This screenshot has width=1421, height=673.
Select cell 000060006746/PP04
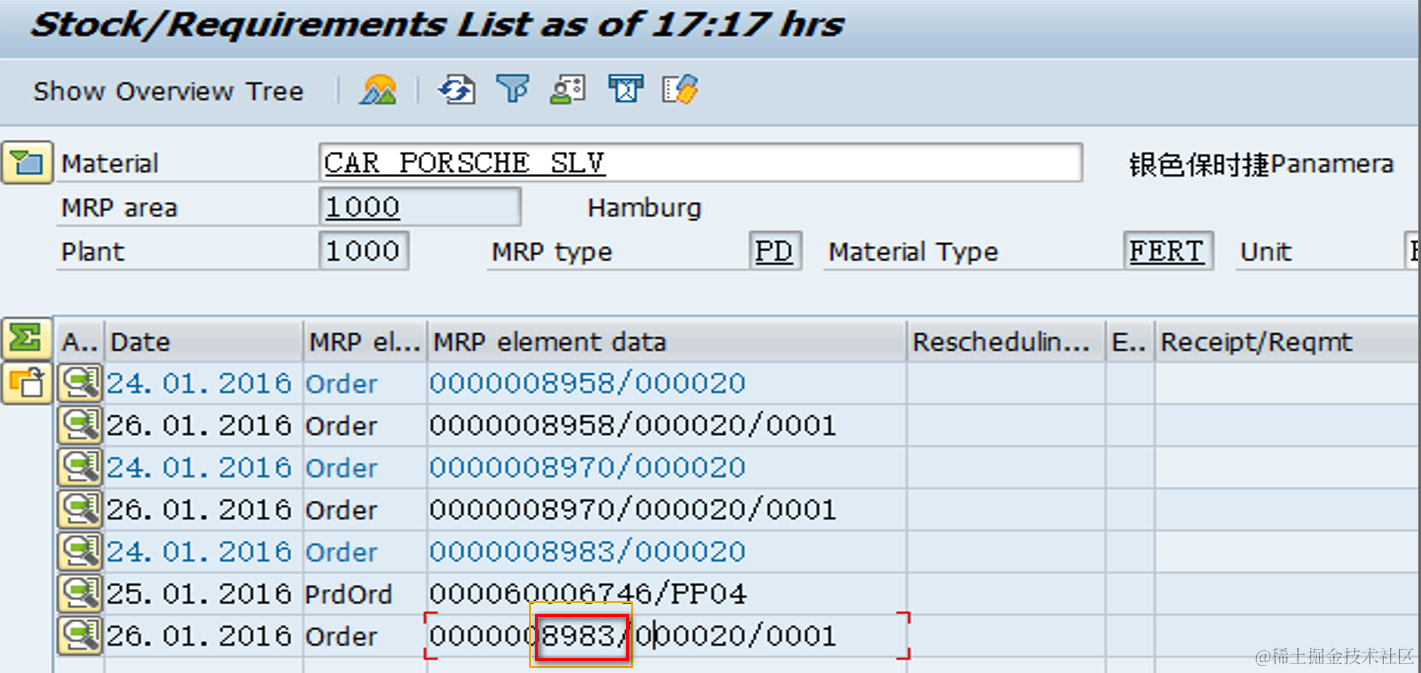point(667,594)
